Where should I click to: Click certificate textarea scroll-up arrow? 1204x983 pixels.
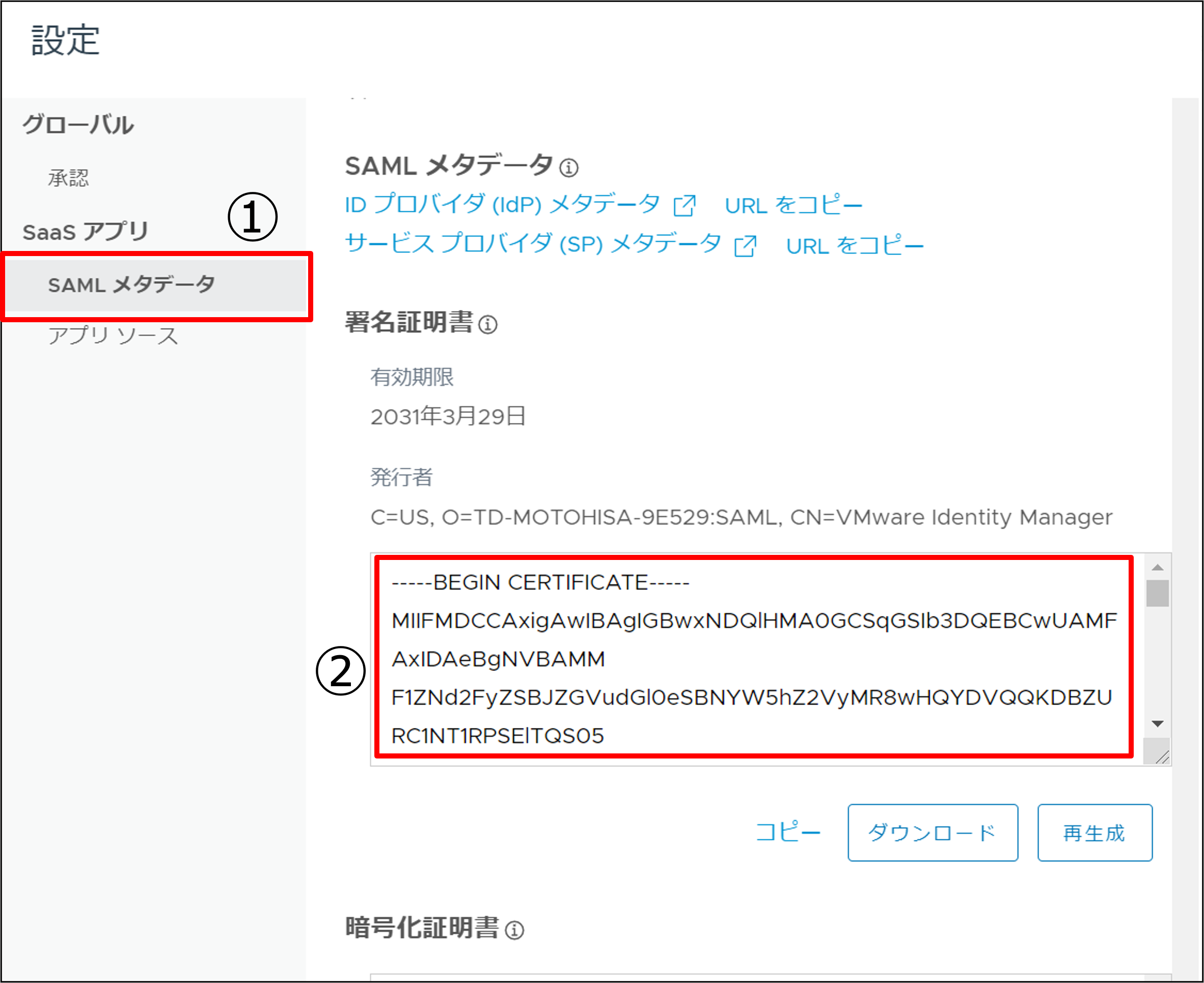pyautogui.click(x=1157, y=567)
